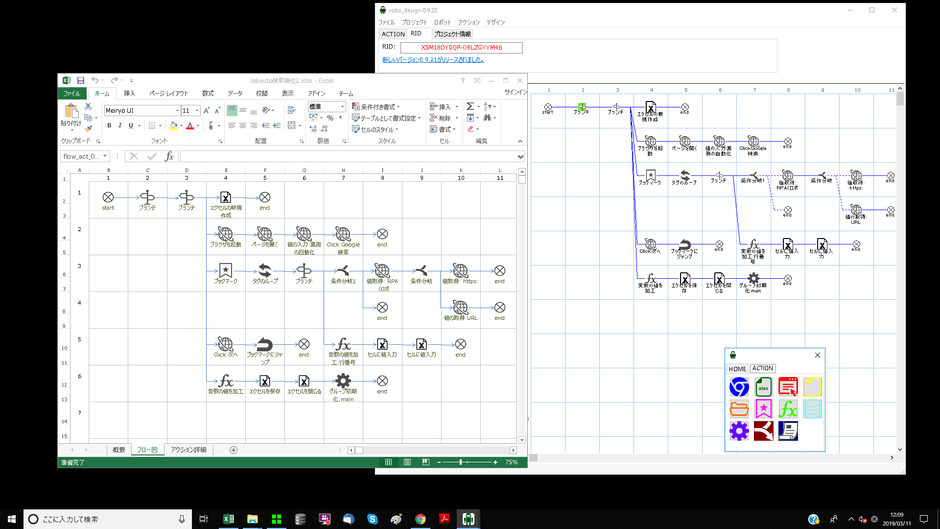Toggle underline formatting in Excel ribbon
This screenshot has width=940, height=529.
click(x=133, y=126)
